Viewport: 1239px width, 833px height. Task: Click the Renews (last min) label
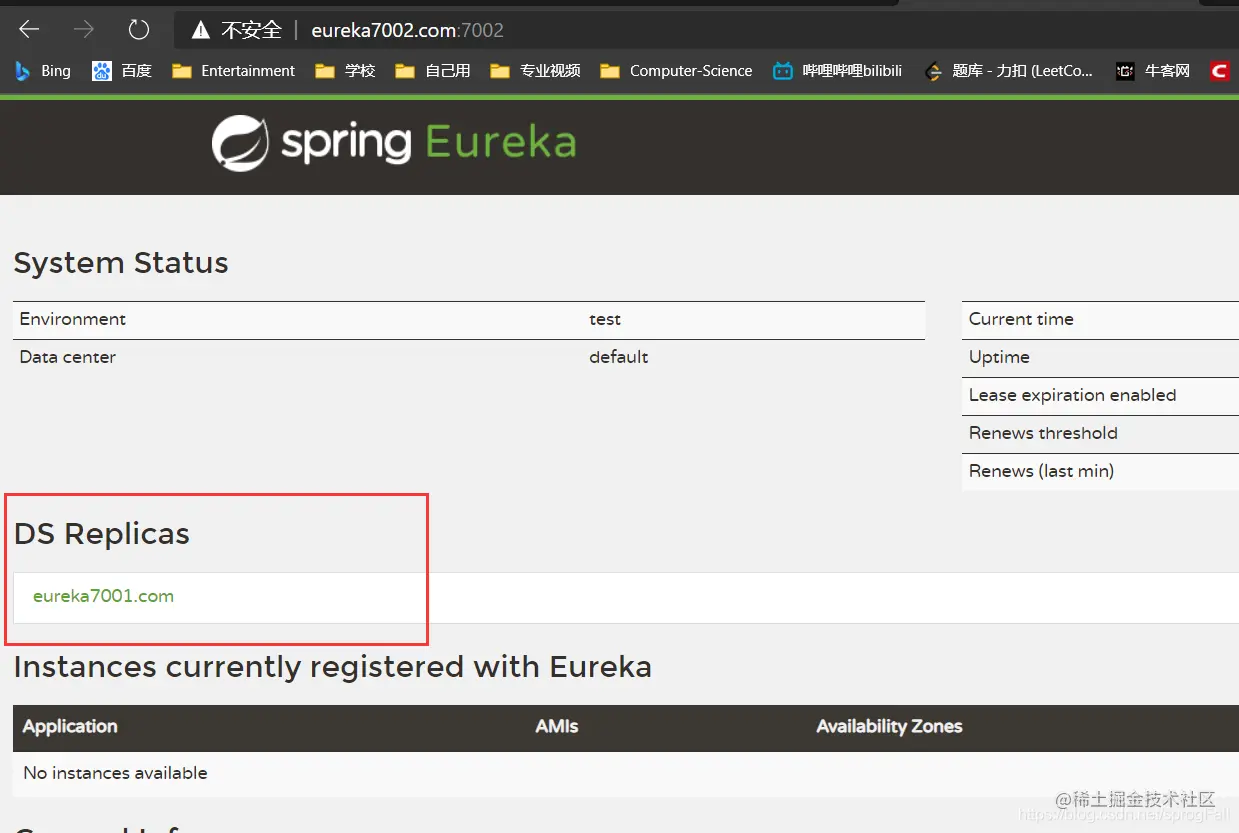pos(1041,471)
